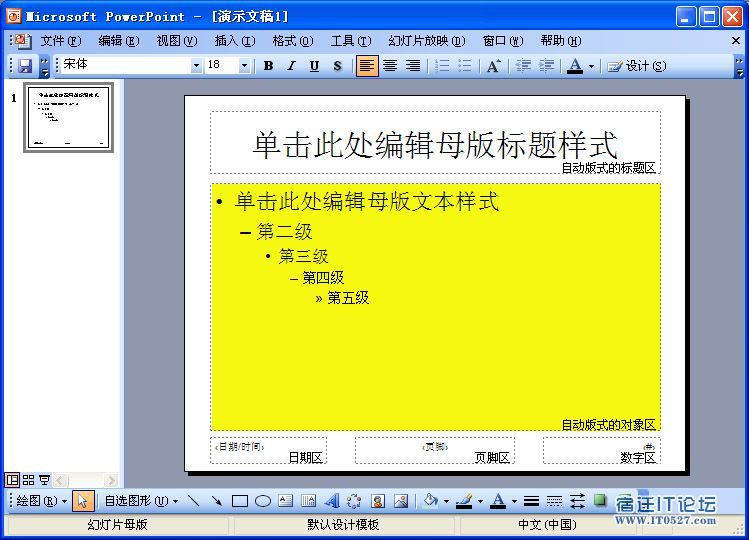
Task: Click the 第二级 second level text
Action: [284, 232]
